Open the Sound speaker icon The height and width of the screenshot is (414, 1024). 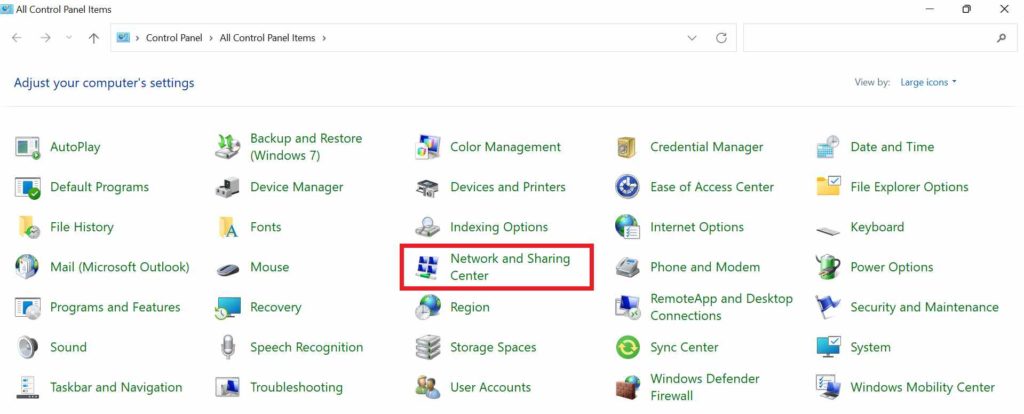(27, 347)
